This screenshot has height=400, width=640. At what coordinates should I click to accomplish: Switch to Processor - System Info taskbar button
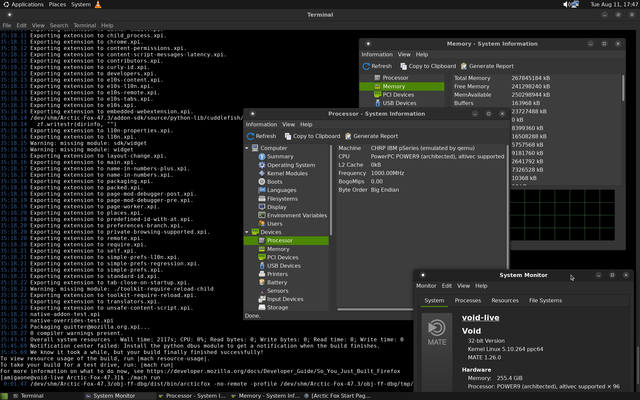192,396
